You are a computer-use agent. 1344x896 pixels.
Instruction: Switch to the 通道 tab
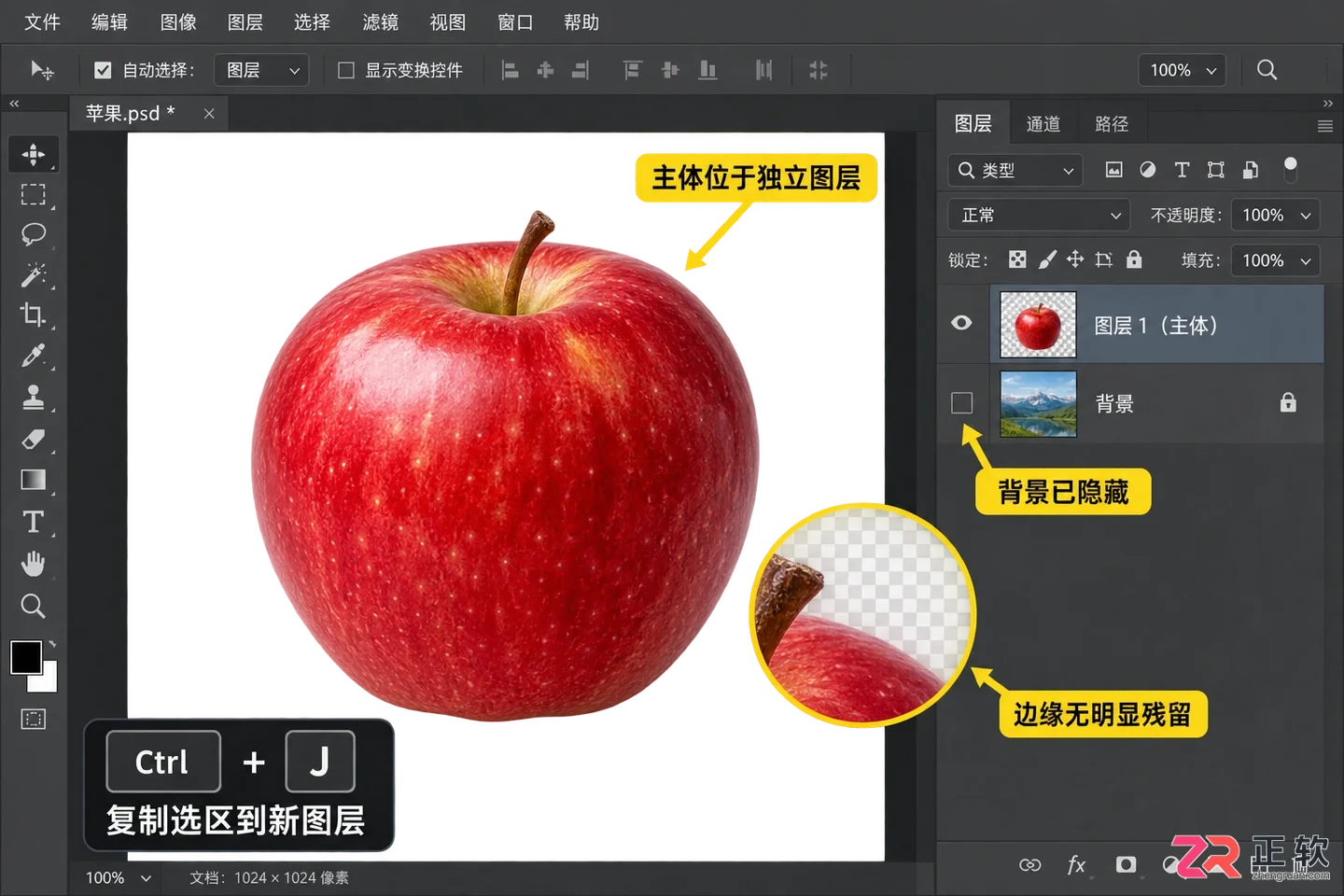point(1043,124)
